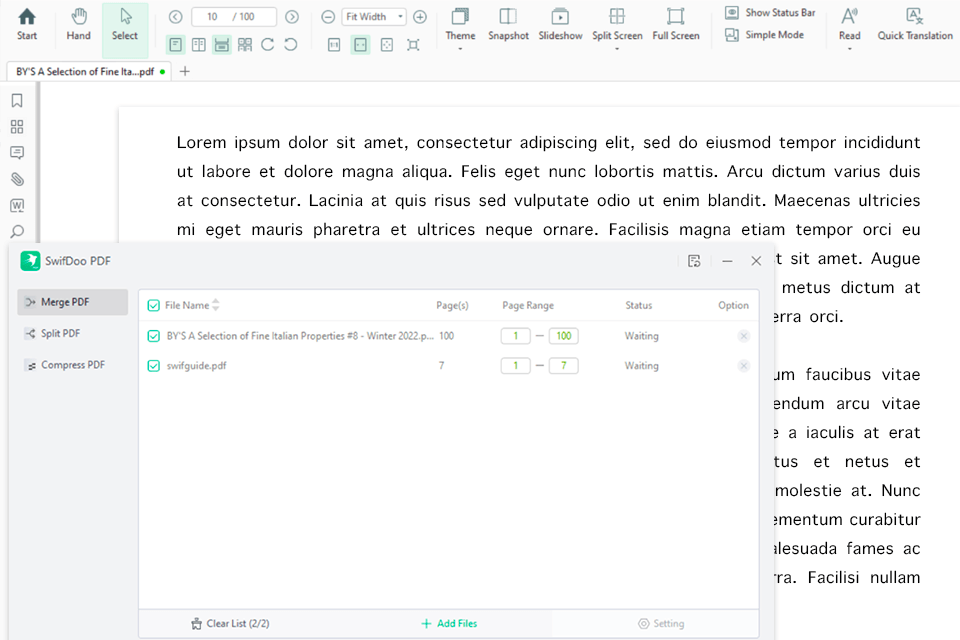Uncheck the swifguide.pdf checkbox
This screenshot has width=960, height=640.
154,366
